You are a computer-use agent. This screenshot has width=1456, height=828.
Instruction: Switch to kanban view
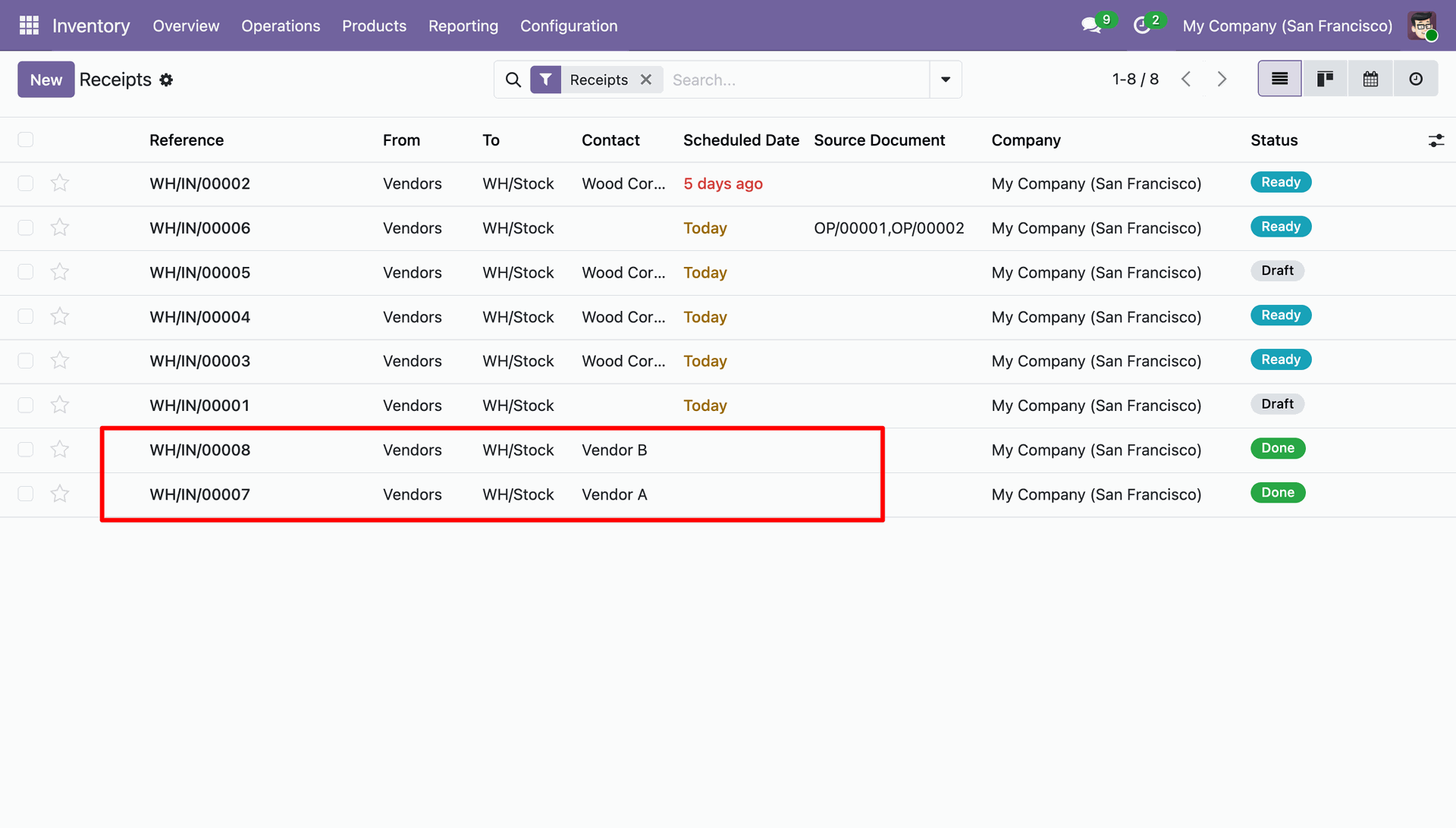click(1325, 79)
